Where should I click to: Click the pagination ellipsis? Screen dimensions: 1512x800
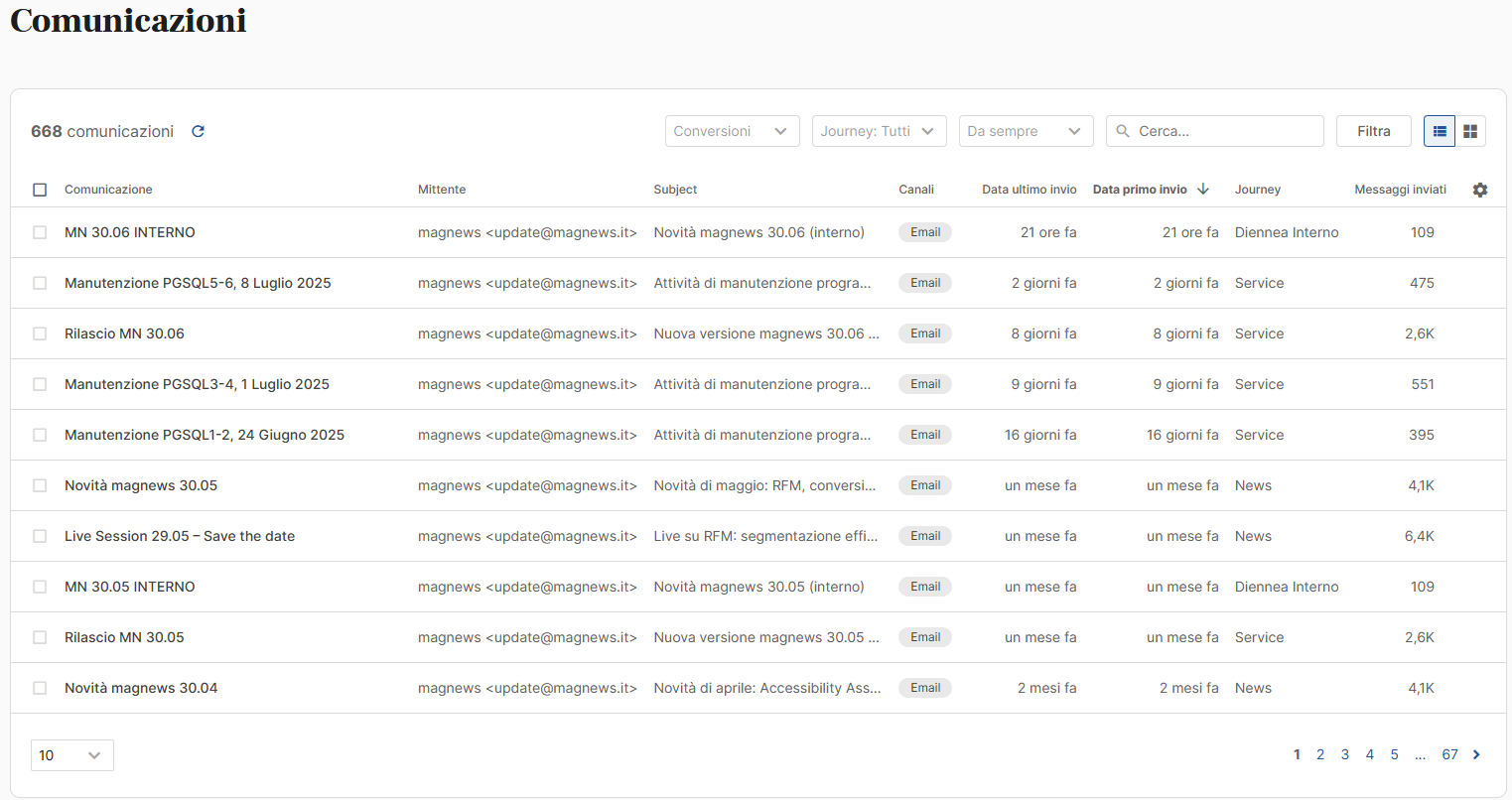(x=1421, y=755)
